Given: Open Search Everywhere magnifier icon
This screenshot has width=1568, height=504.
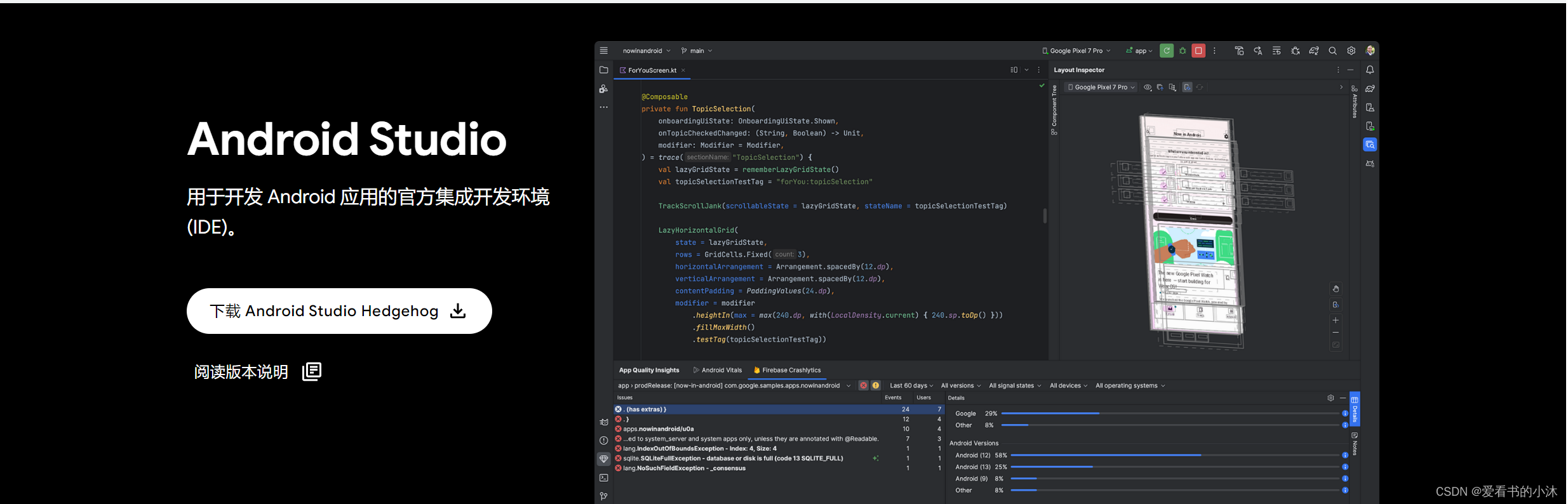Looking at the screenshot, I should (x=1332, y=51).
